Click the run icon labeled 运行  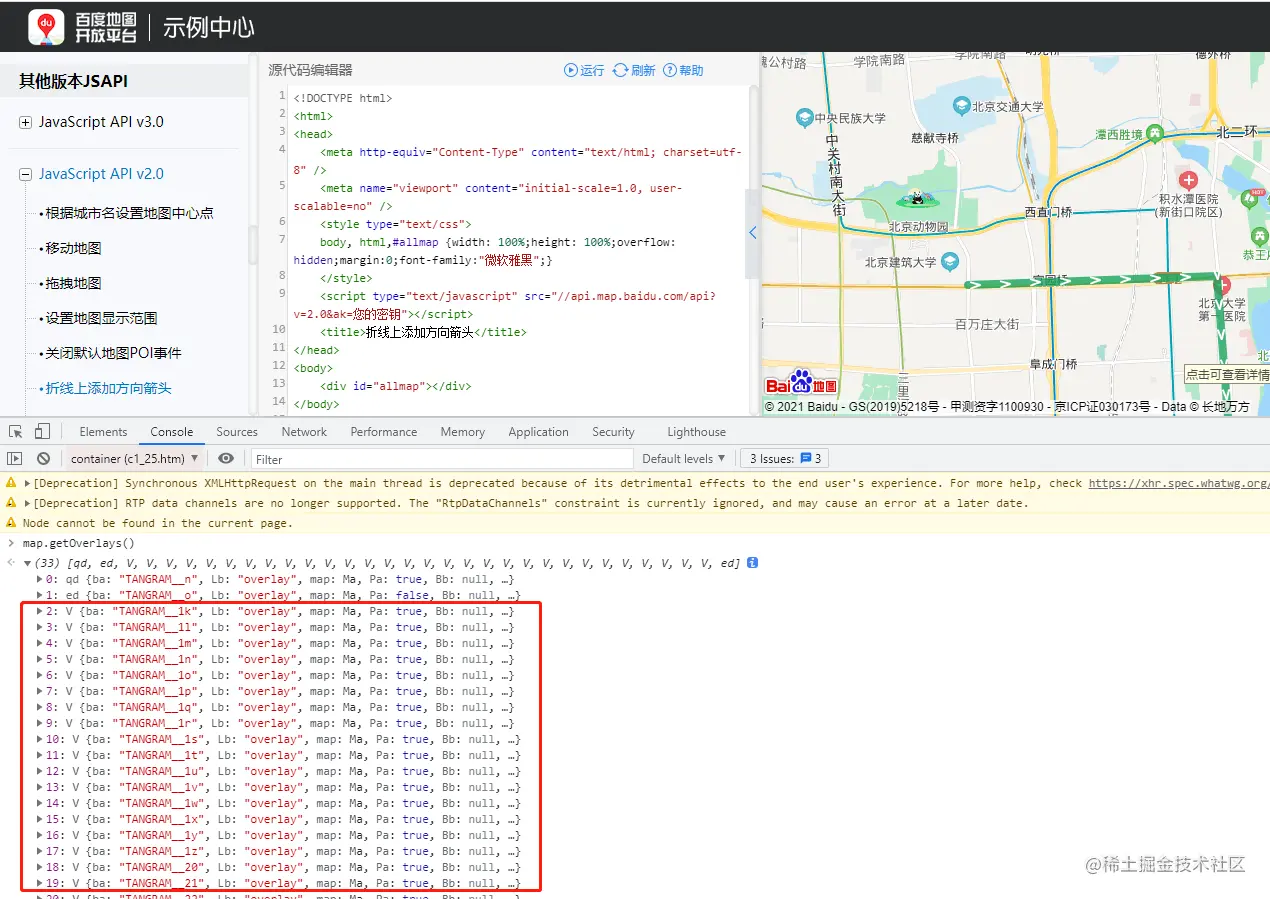coord(571,70)
